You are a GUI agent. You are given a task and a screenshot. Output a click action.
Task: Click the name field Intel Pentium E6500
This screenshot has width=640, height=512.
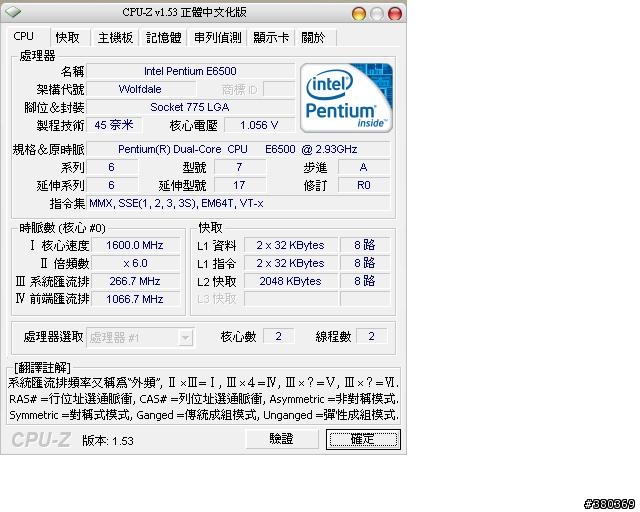(191, 71)
